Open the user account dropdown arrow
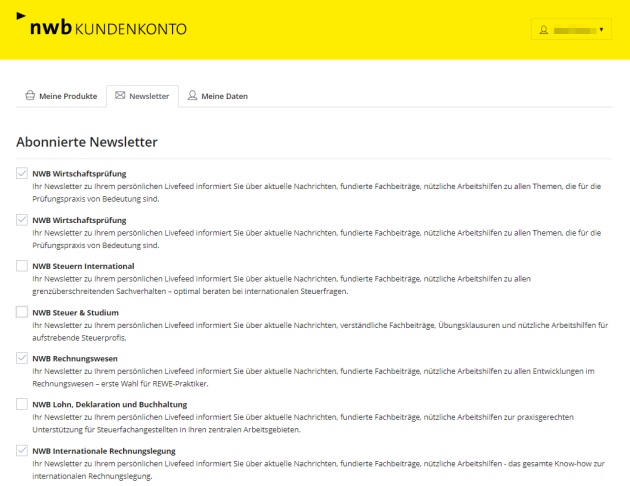The width and height of the screenshot is (630, 486). pyautogui.click(x=601, y=30)
